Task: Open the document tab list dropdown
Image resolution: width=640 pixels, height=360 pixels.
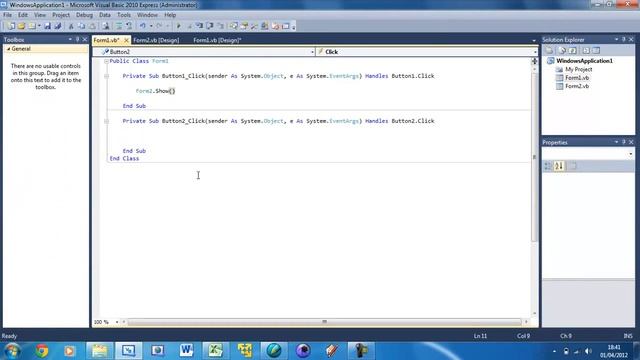Action: [534, 40]
